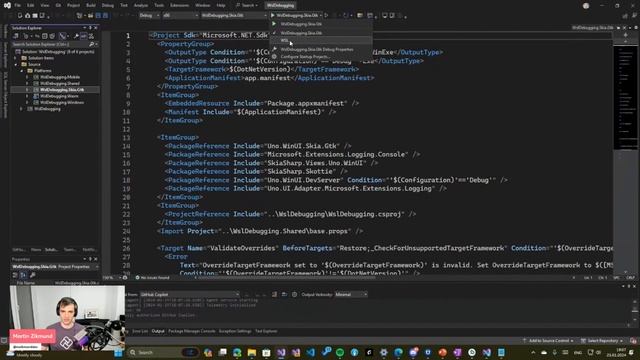Screen dimensions: 640x360
Task: Open Windows Start button on taskbar
Action: 118,353
